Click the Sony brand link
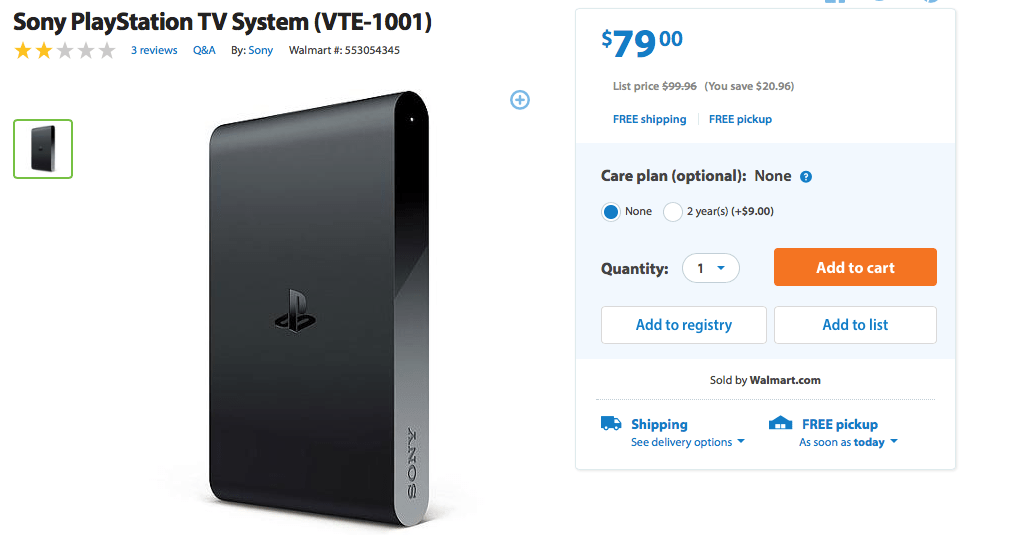This screenshot has height=535, width=1010. click(261, 50)
